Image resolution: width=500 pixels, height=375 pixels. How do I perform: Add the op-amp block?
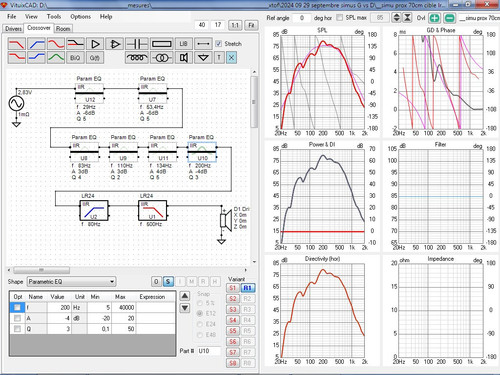pos(115,44)
